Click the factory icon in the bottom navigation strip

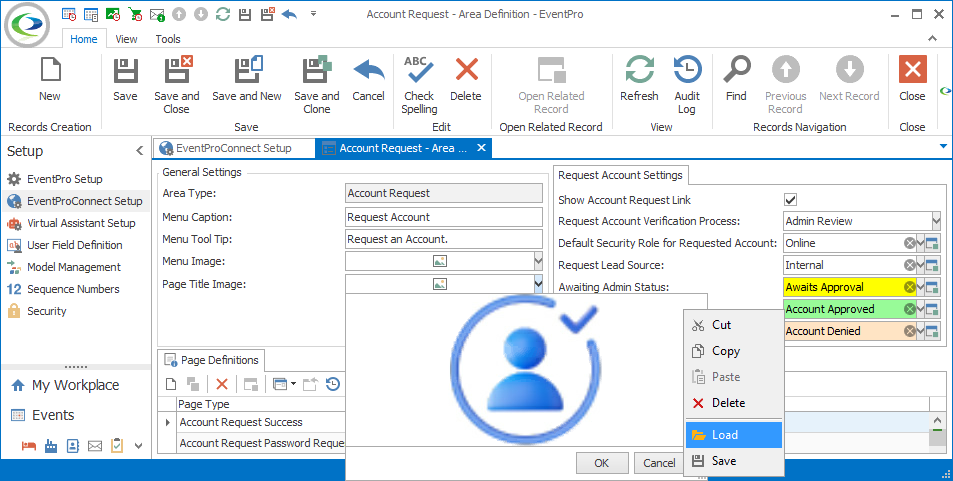click(x=50, y=446)
